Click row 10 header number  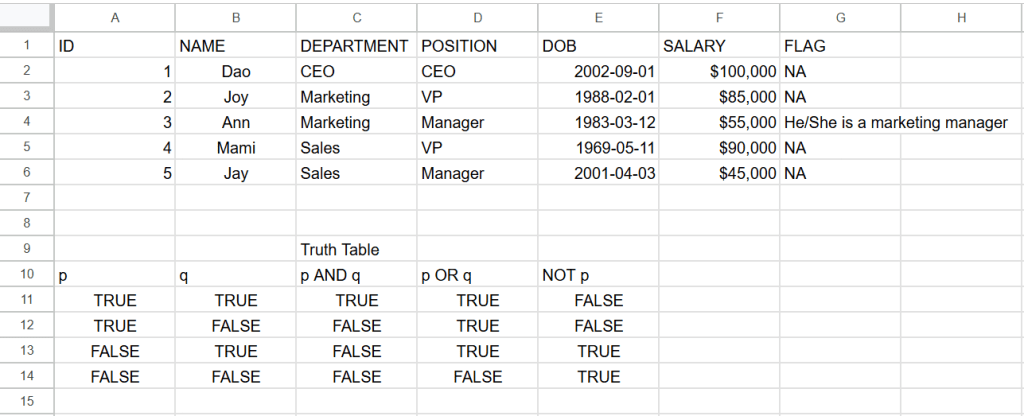[x=26, y=275]
